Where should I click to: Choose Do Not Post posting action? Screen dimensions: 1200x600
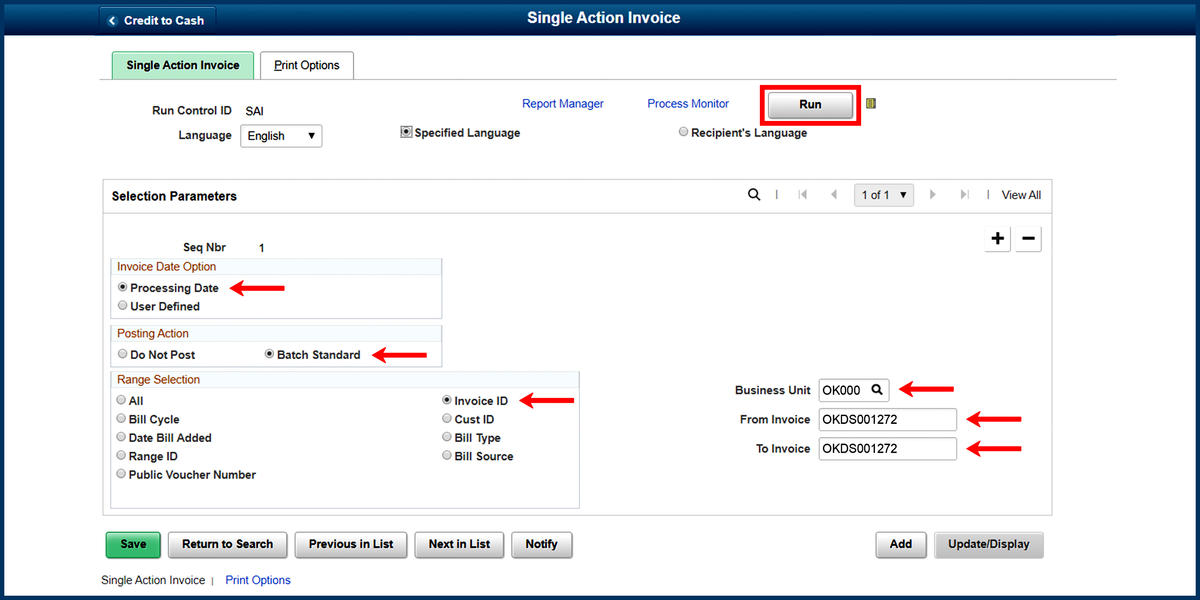point(123,355)
